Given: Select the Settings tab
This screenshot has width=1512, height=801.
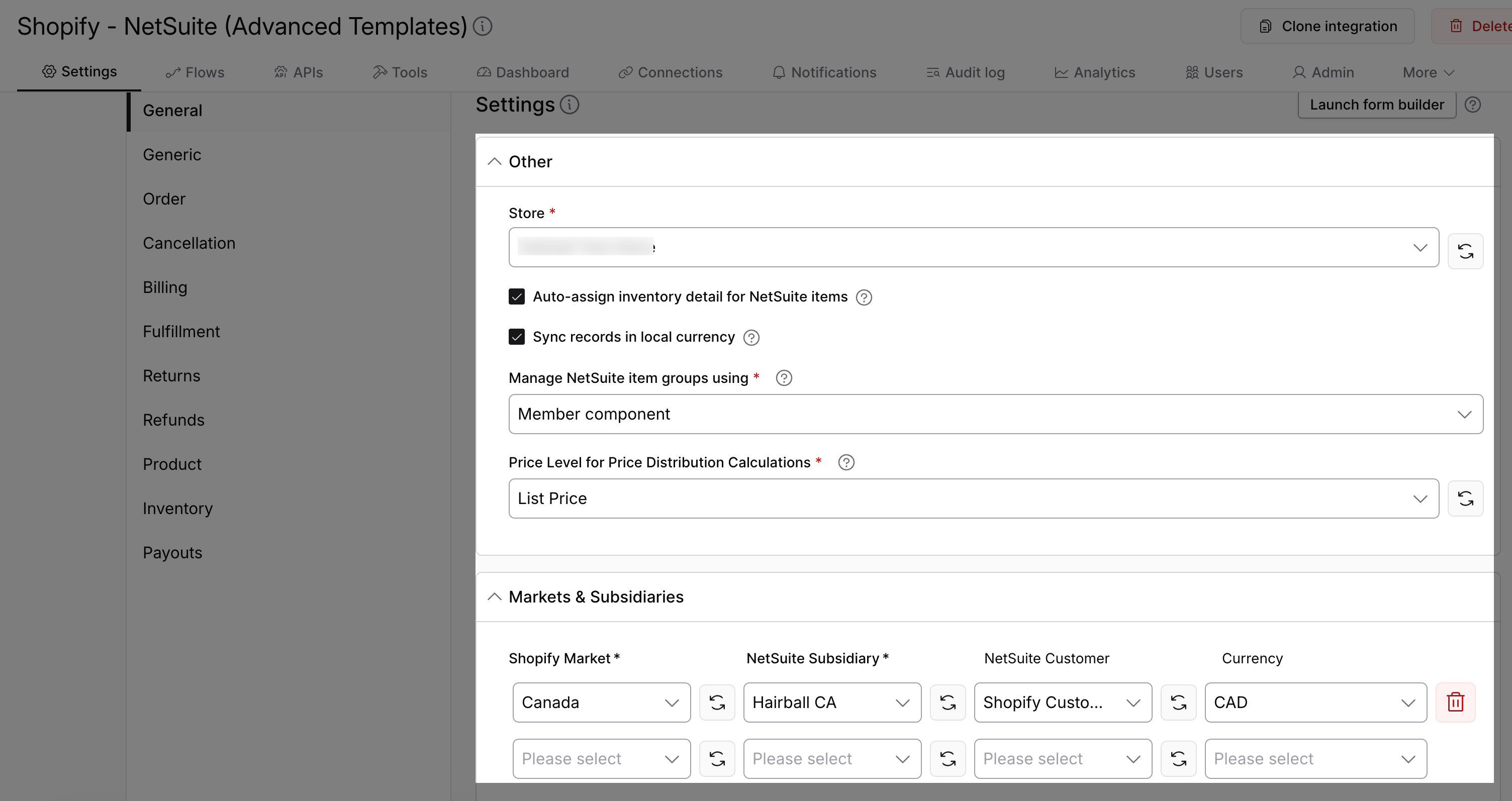Looking at the screenshot, I should 79,71.
